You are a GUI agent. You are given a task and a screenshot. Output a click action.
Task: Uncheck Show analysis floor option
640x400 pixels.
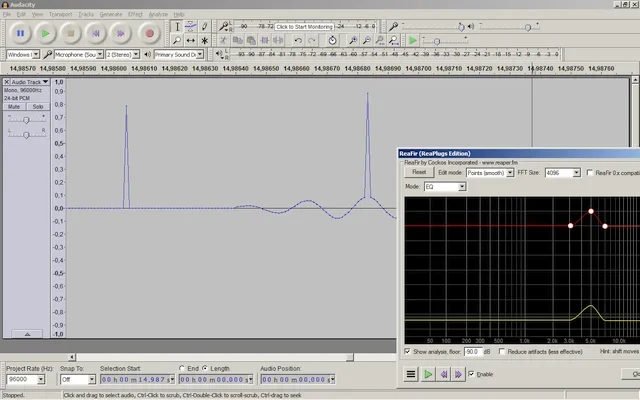407,352
